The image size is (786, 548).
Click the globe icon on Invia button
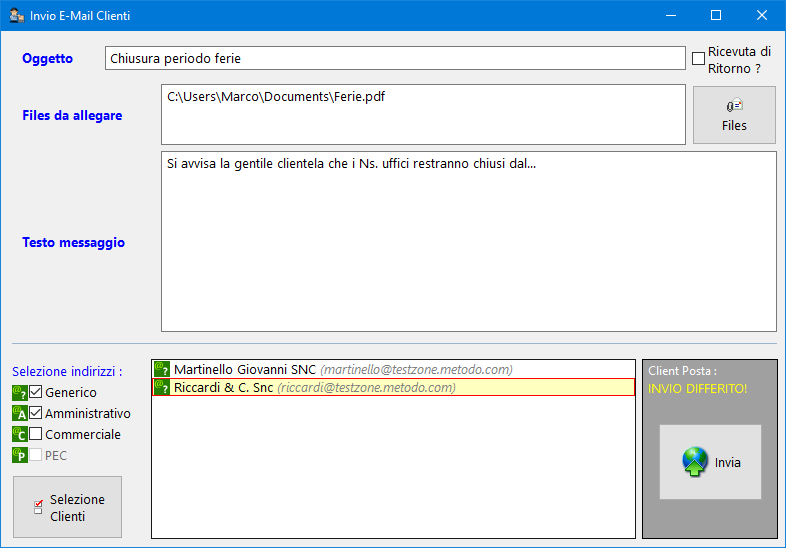[x=695, y=462]
